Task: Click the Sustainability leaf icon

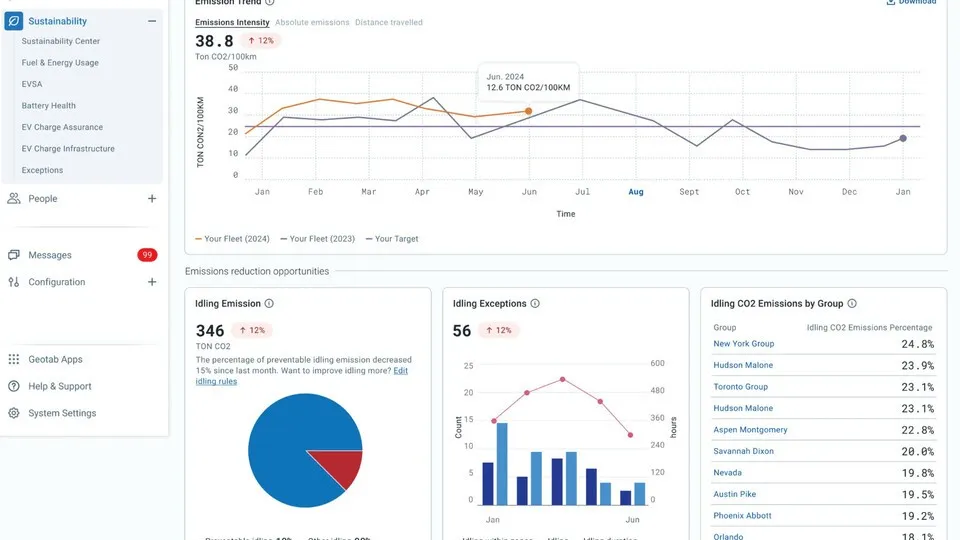Action: [13, 21]
